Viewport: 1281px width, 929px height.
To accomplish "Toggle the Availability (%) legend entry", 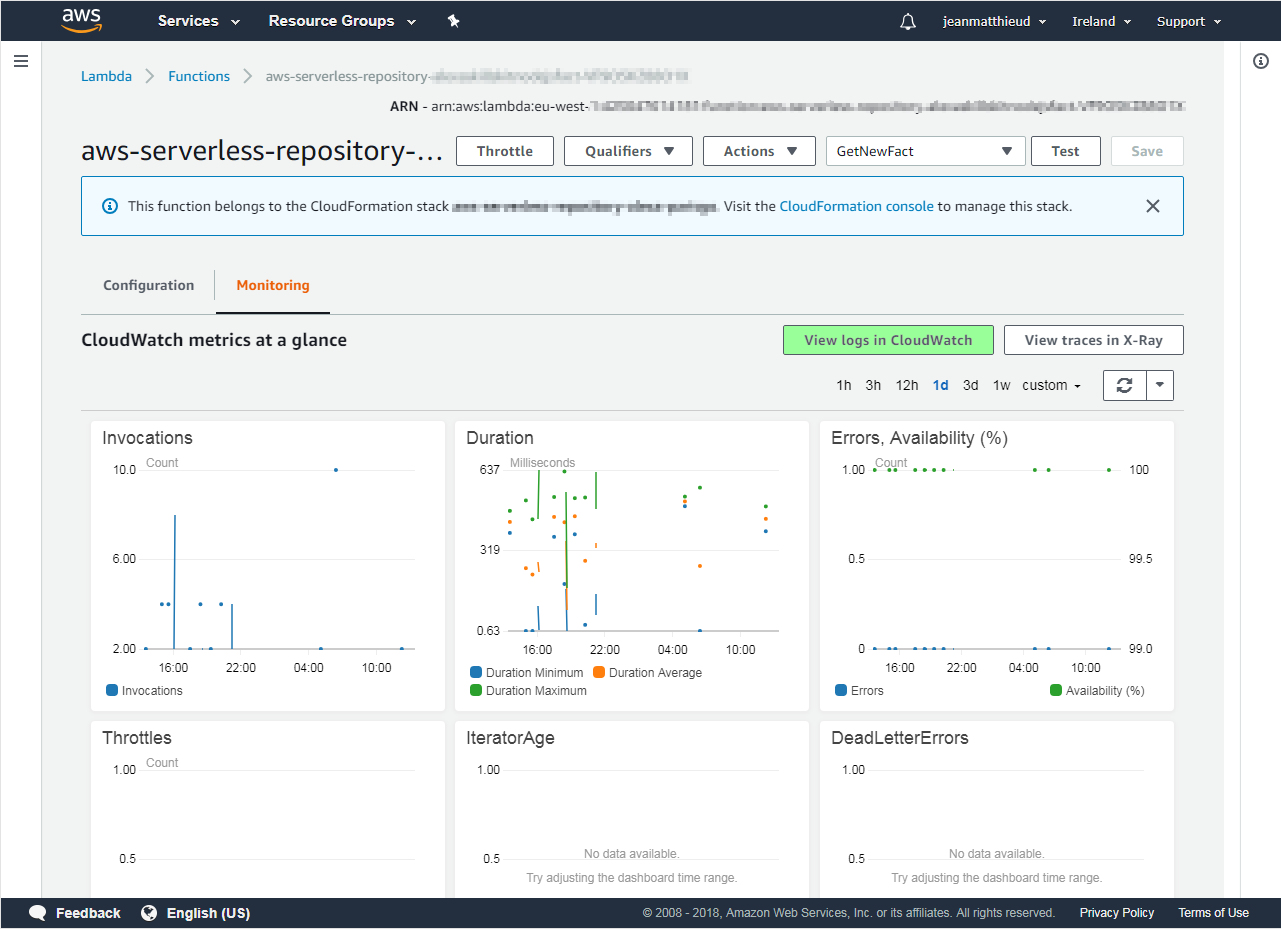I will coord(1097,691).
